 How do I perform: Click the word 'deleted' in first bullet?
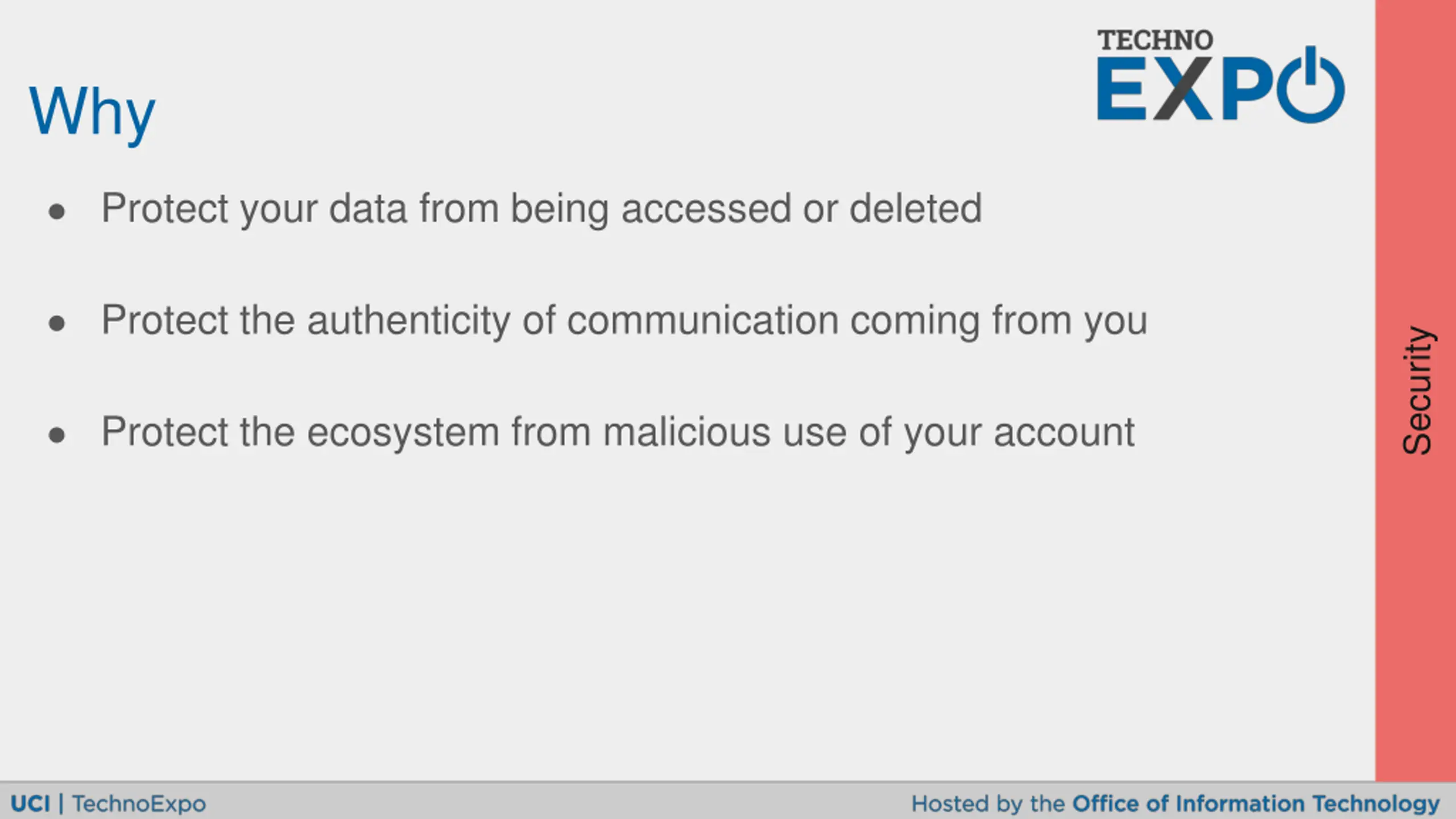coord(916,208)
